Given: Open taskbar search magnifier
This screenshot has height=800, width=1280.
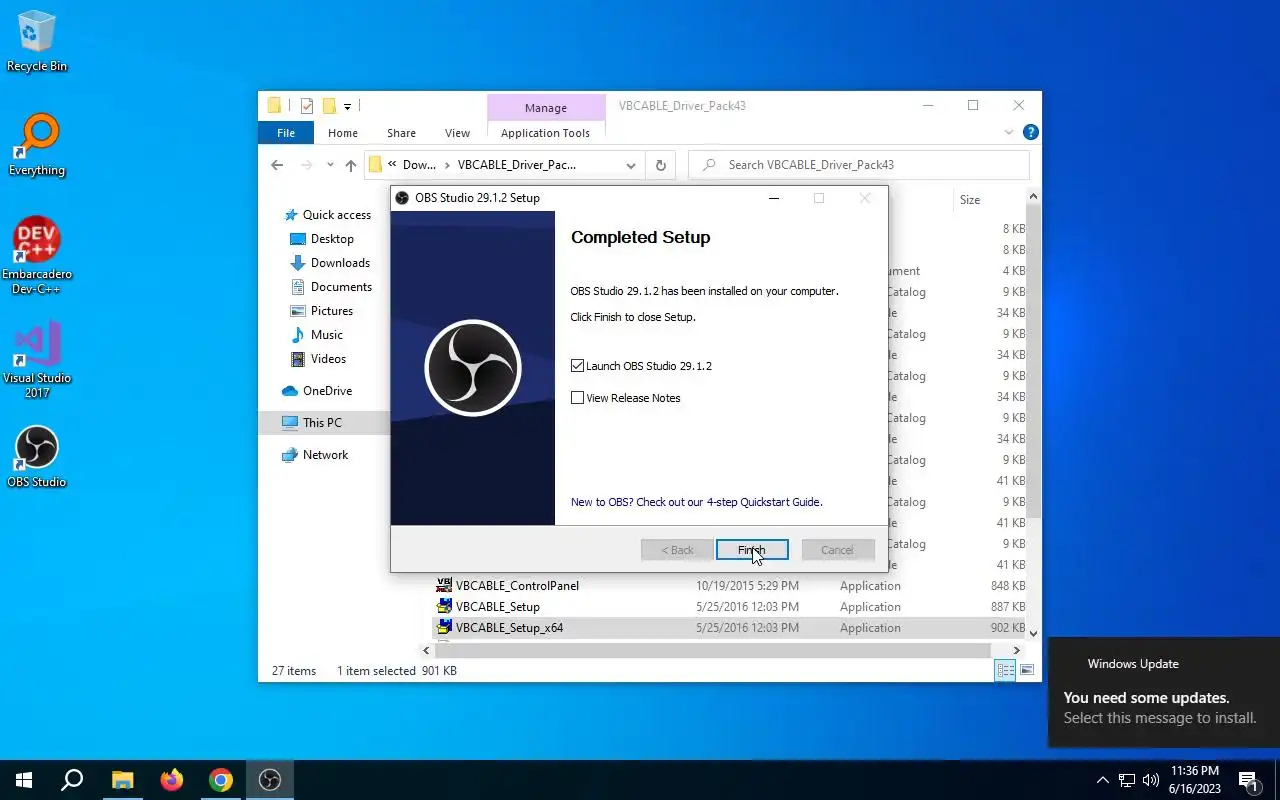Looking at the screenshot, I should (72, 780).
